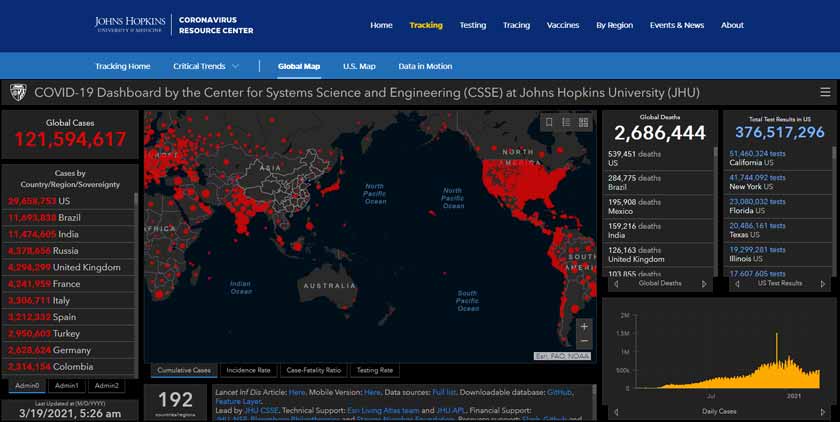The height and width of the screenshot is (422, 840).
Task: Select the Global Map tab
Action: coord(299,66)
